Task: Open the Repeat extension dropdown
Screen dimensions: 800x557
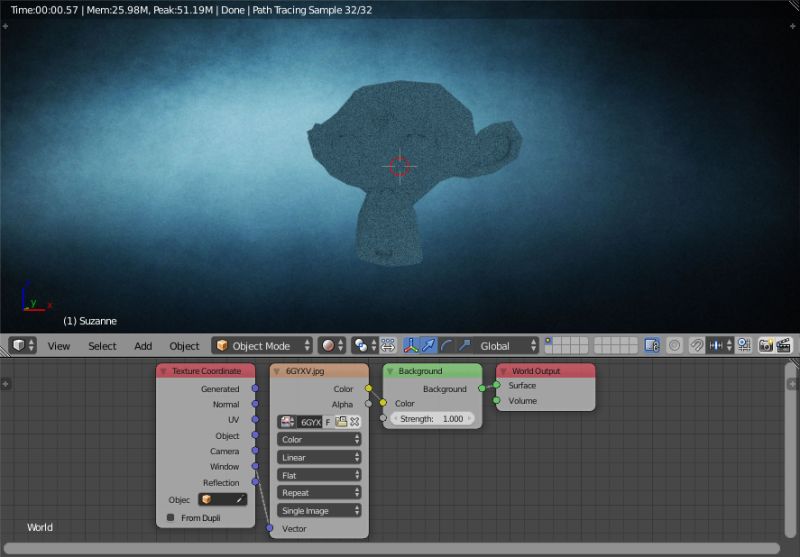Action: (319, 493)
